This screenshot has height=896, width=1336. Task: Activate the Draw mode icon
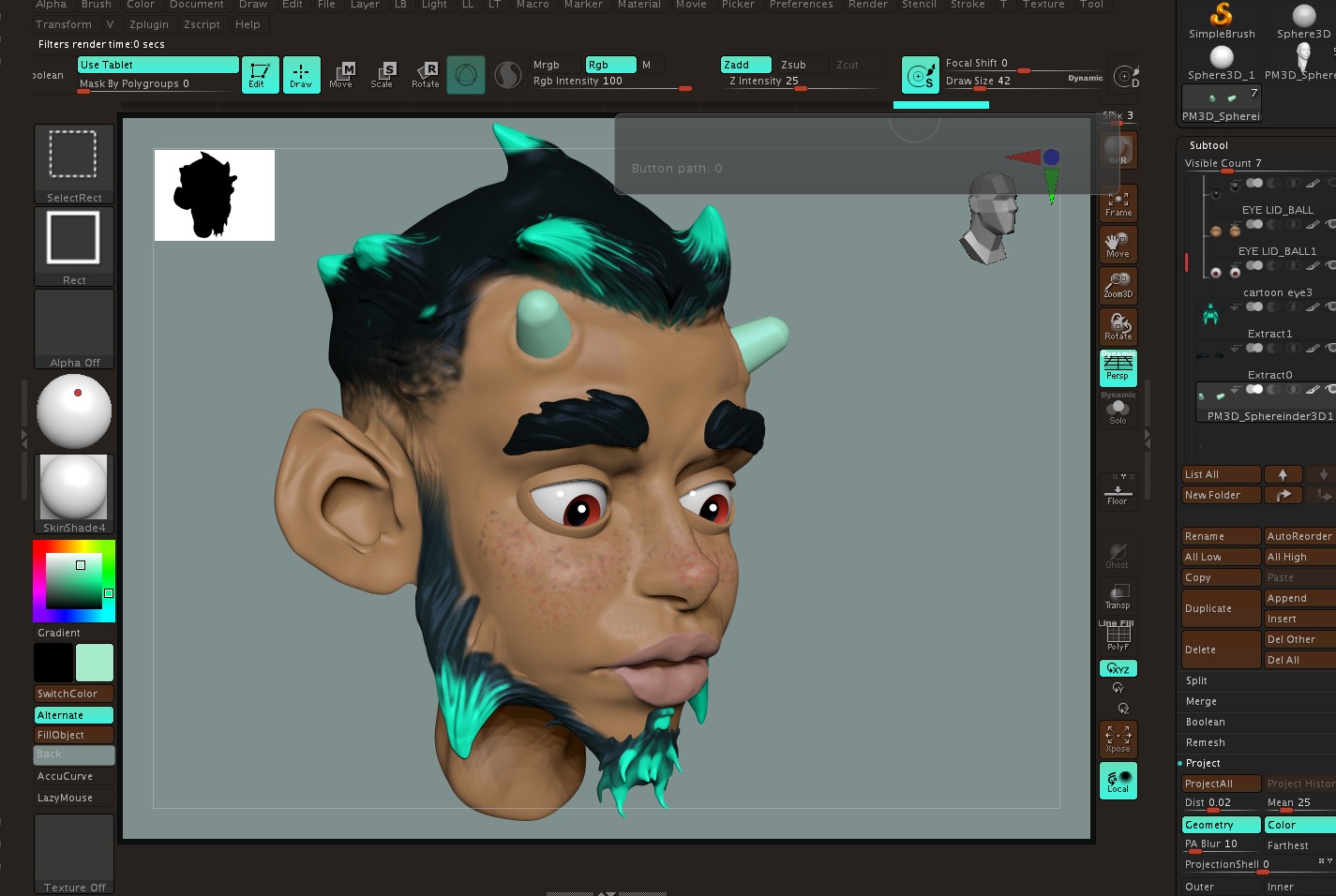click(301, 75)
